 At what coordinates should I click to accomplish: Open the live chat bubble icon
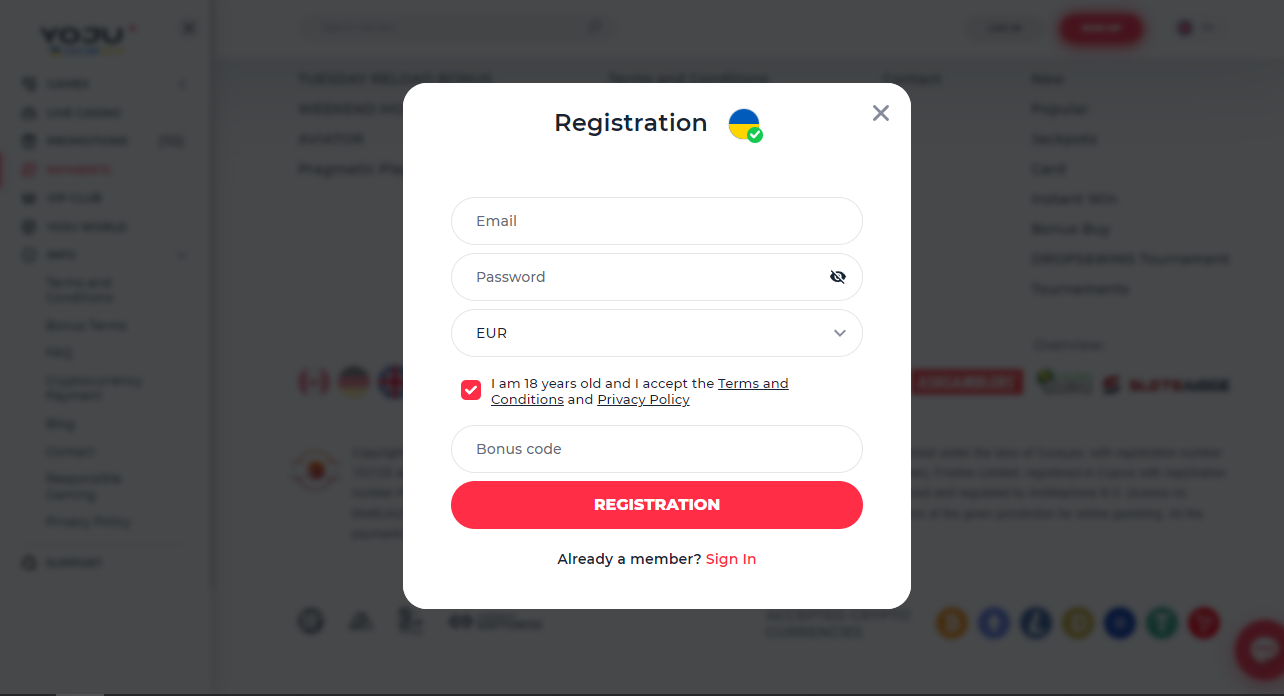pyautogui.click(x=1261, y=650)
